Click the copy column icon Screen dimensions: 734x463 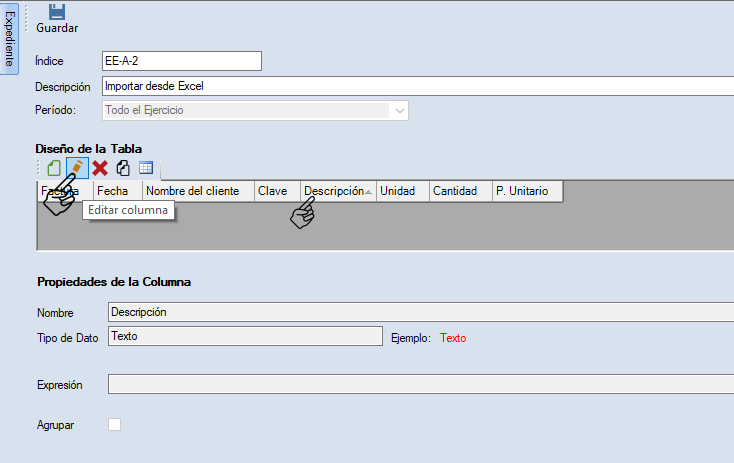click(x=123, y=168)
